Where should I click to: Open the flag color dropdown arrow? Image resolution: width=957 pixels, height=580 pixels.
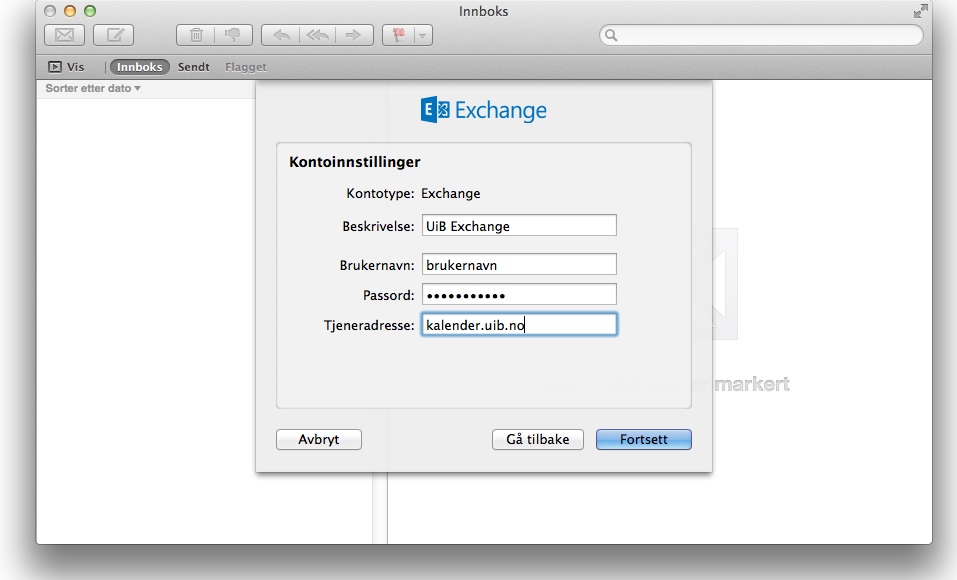pos(423,35)
